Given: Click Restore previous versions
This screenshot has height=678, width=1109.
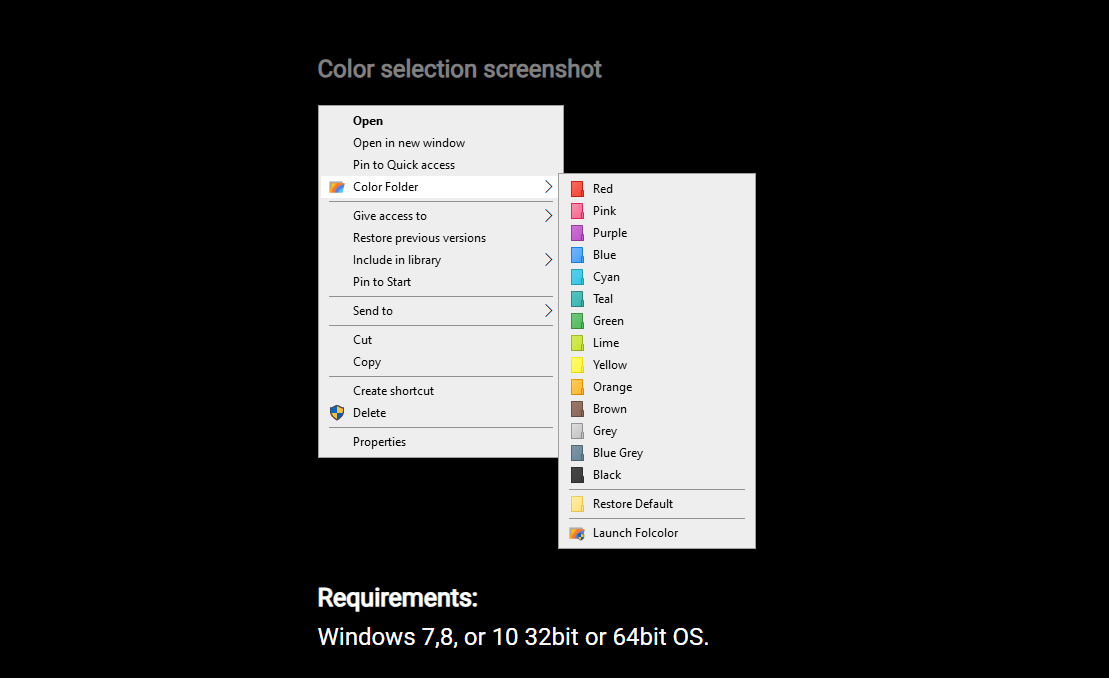Looking at the screenshot, I should click(x=419, y=237).
